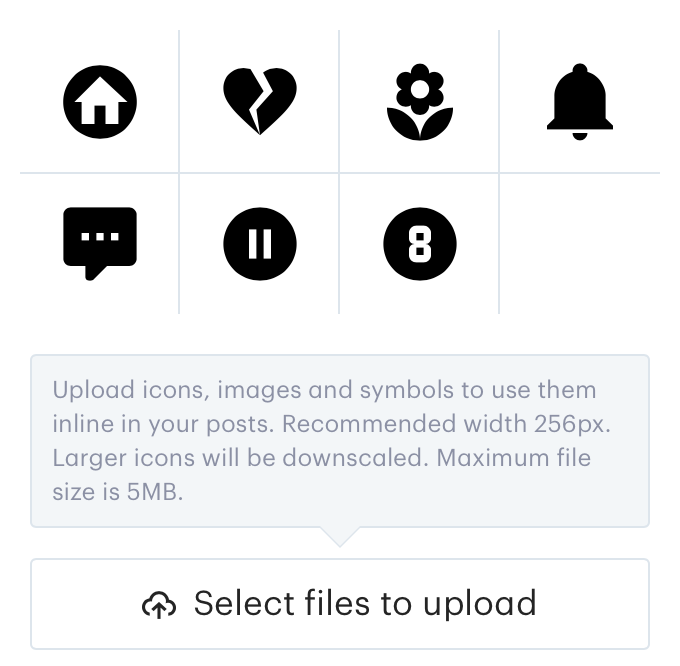
Task: Insert the house symbol into post
Action: pos(100,102)
